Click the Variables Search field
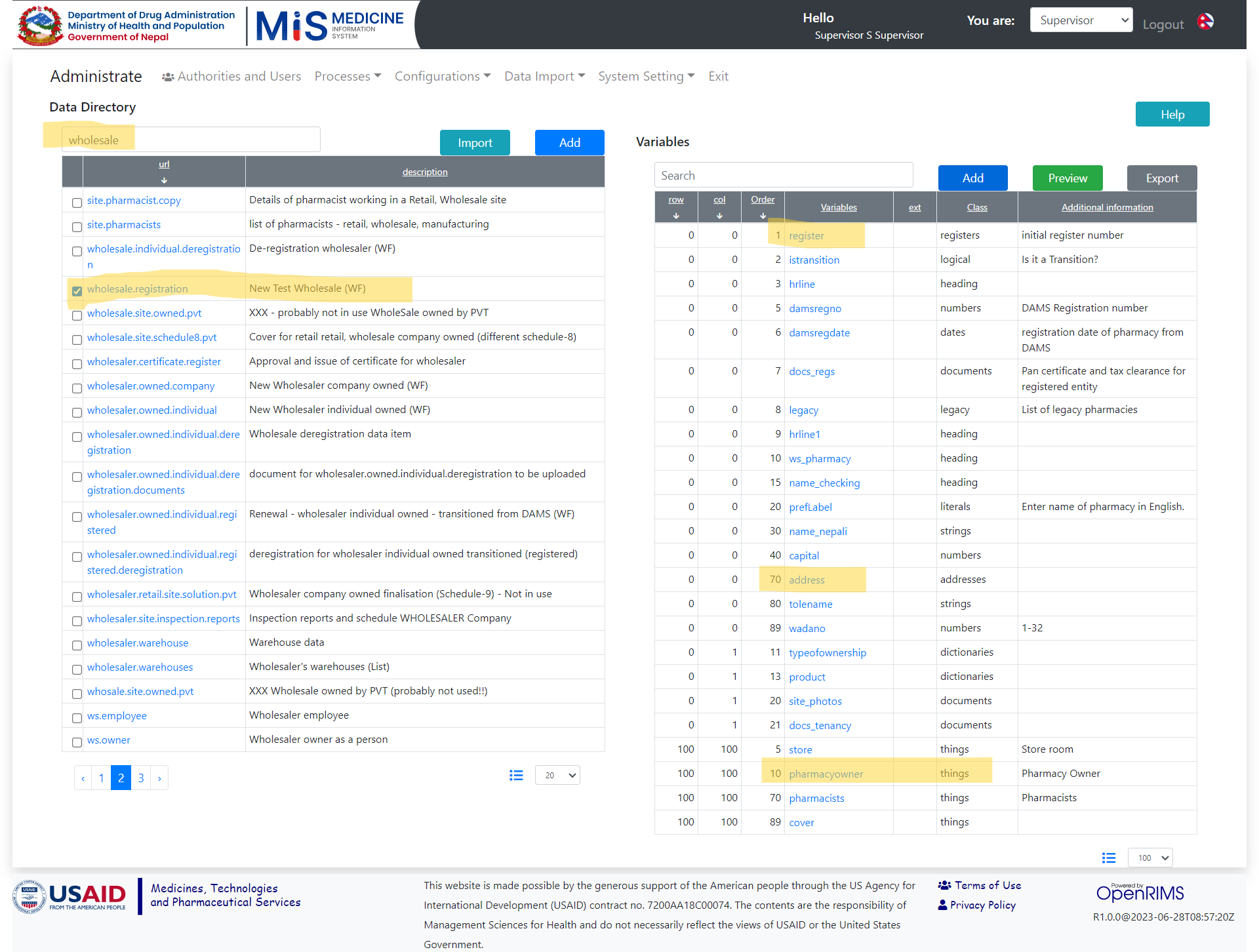The image size is (1259, 952). point(784,176)
